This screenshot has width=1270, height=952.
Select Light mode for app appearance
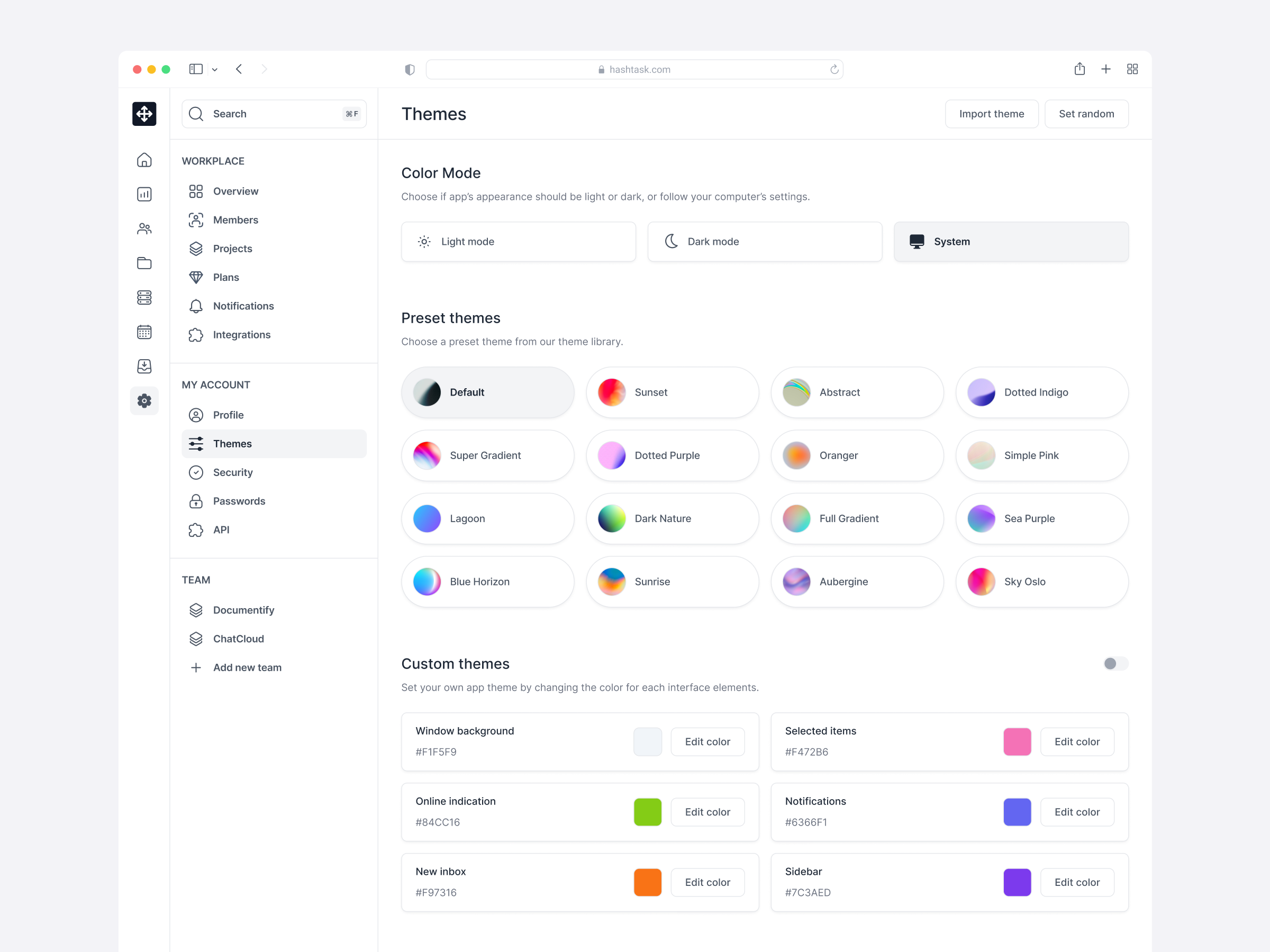519,241
